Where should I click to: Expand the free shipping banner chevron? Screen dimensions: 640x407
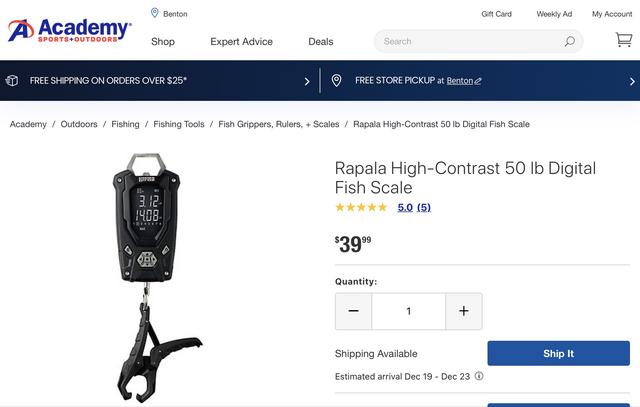[307, 81]
